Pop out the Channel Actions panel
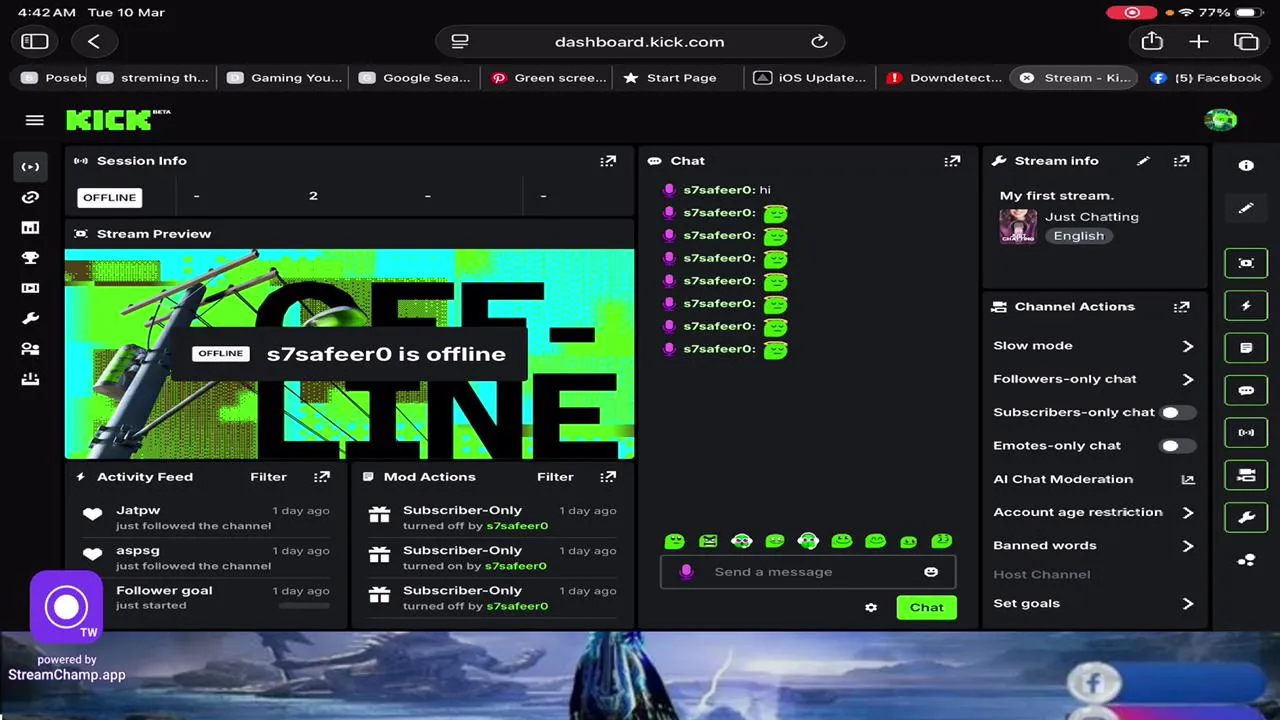The image size is (1280, 720). click(1182, 307)
